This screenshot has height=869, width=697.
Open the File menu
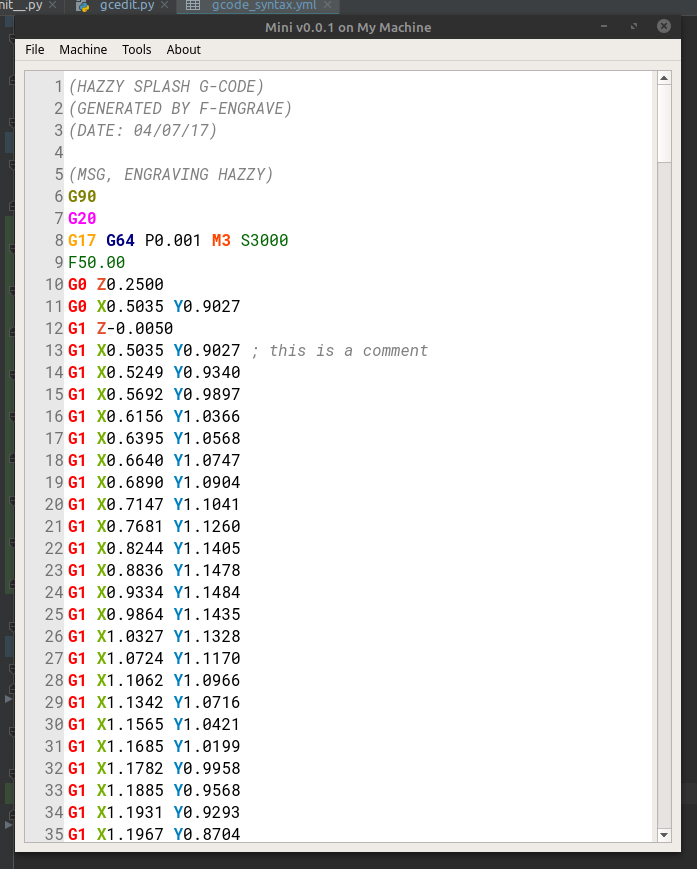pyautogui.click(x=34, y=50)
